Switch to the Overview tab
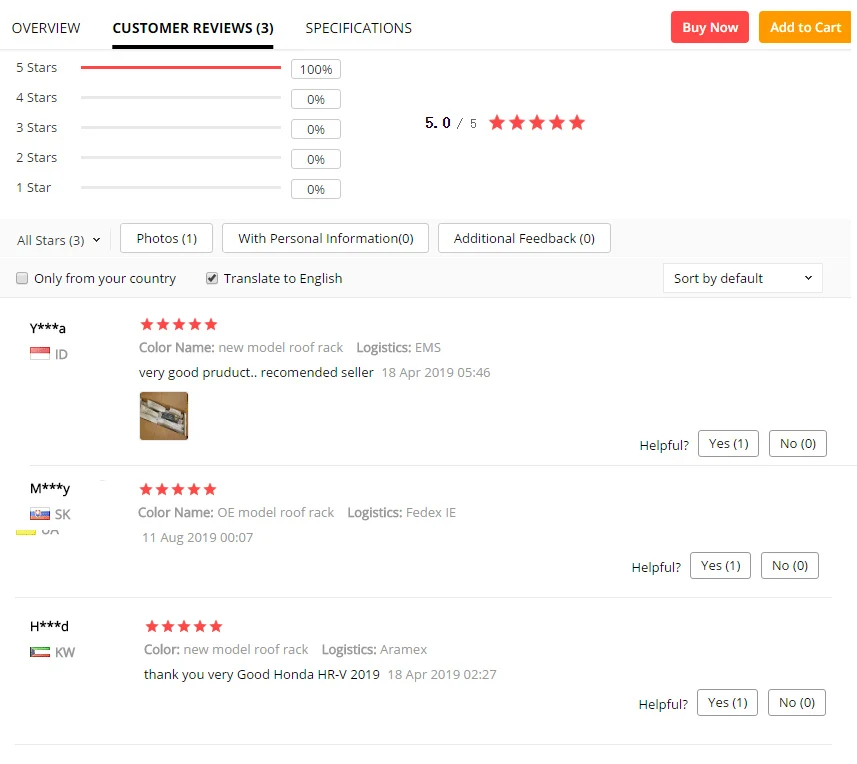 coord(46,28)
